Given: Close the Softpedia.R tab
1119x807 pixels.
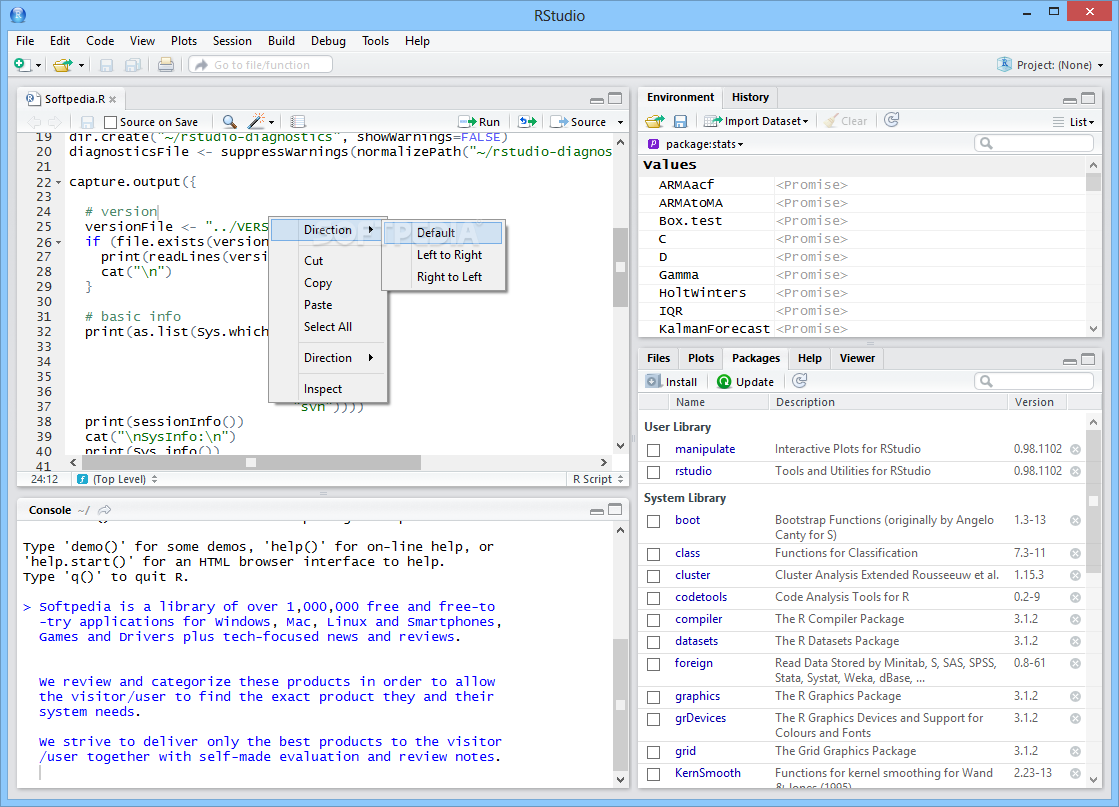Looking at the screenshot, I should 113,99.
